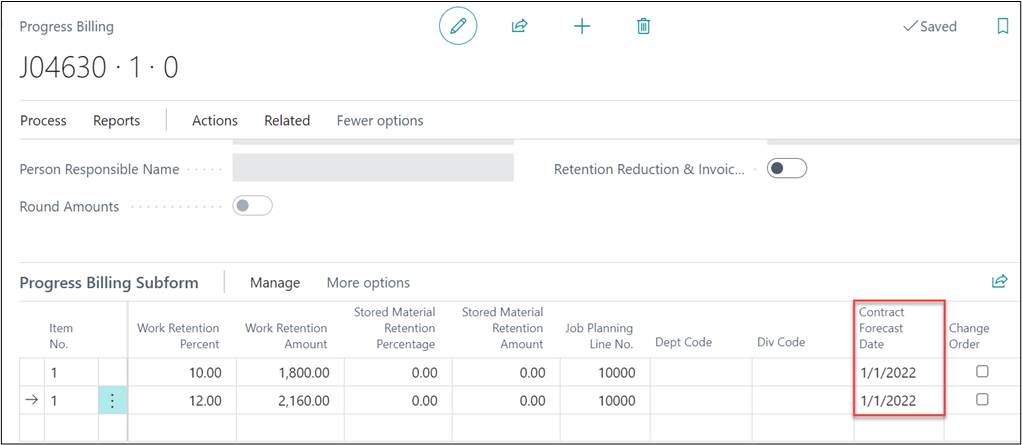Select Contract Forecast Date in first row

click(x=887, y=372)
